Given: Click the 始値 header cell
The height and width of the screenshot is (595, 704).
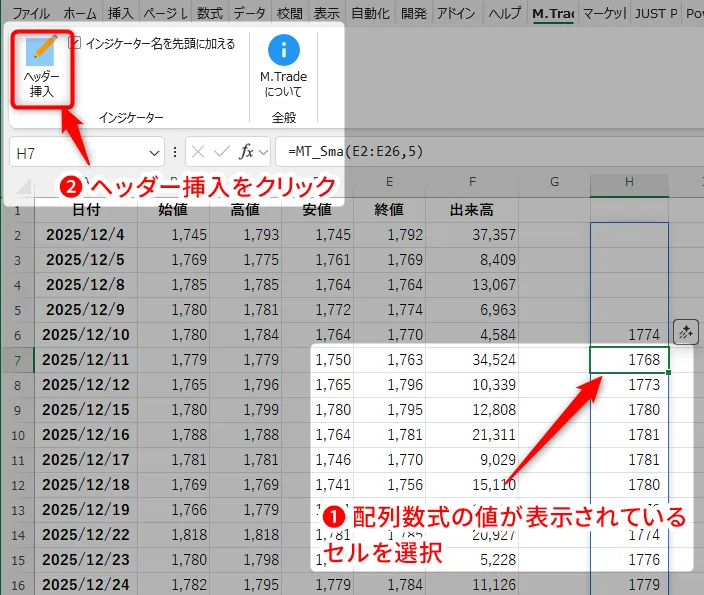Looking at the screenshot, I should tap(173, 210).
